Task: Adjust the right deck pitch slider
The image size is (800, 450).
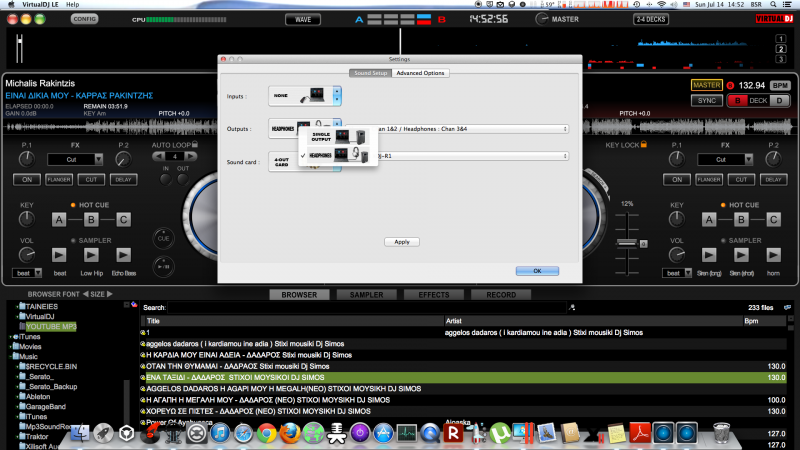Action: tap(627, 243)
